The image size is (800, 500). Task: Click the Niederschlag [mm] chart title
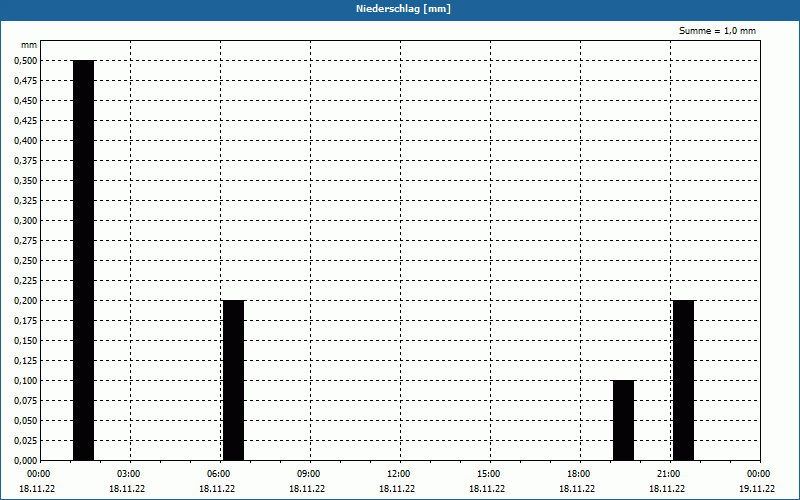pos(403,9)
